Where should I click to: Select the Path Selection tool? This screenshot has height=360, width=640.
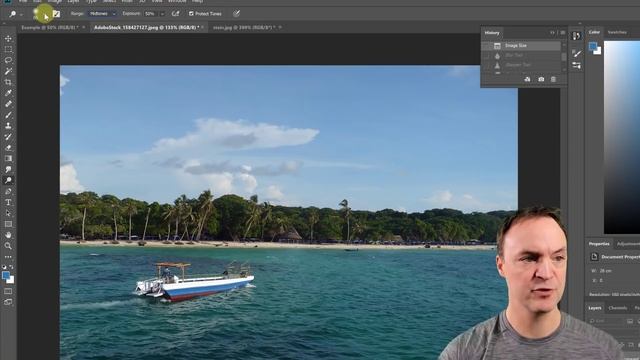[8, 213]
